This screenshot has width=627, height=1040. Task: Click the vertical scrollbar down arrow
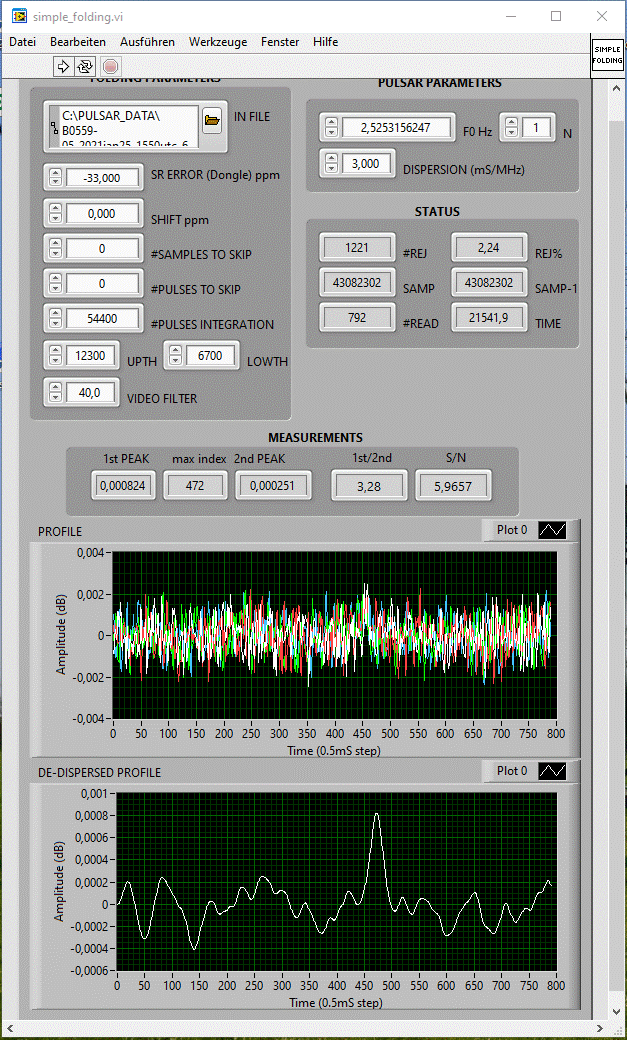point(614,1012)
